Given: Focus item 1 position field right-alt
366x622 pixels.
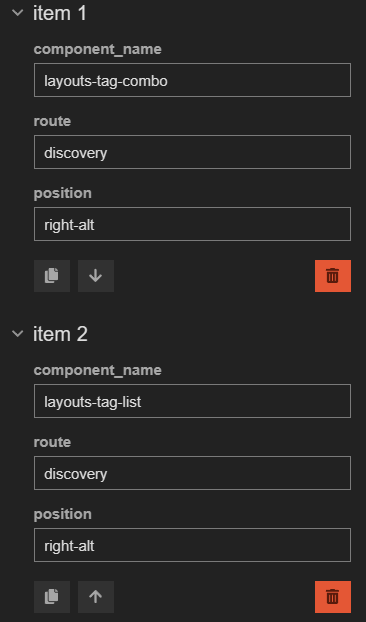Looking at the screenshot, I should 192,224.
